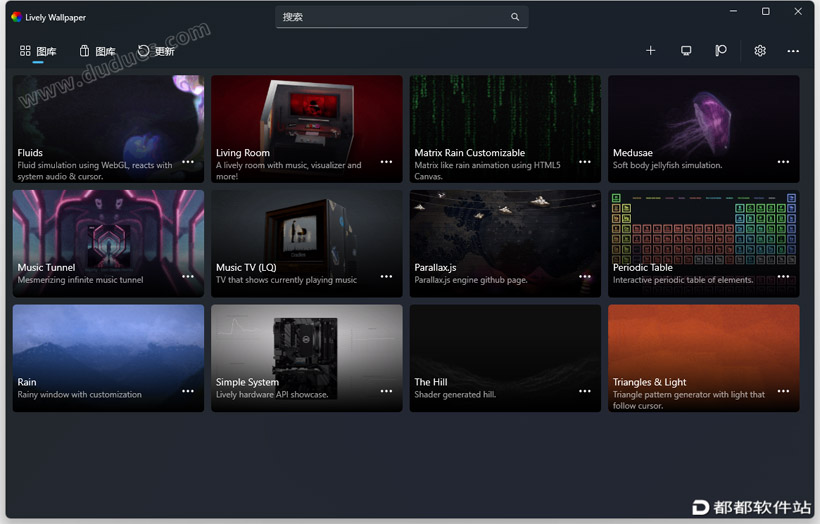Open The Hill card options menu
The width and height of the screenshot is (820, 524).
coord(585,391)
